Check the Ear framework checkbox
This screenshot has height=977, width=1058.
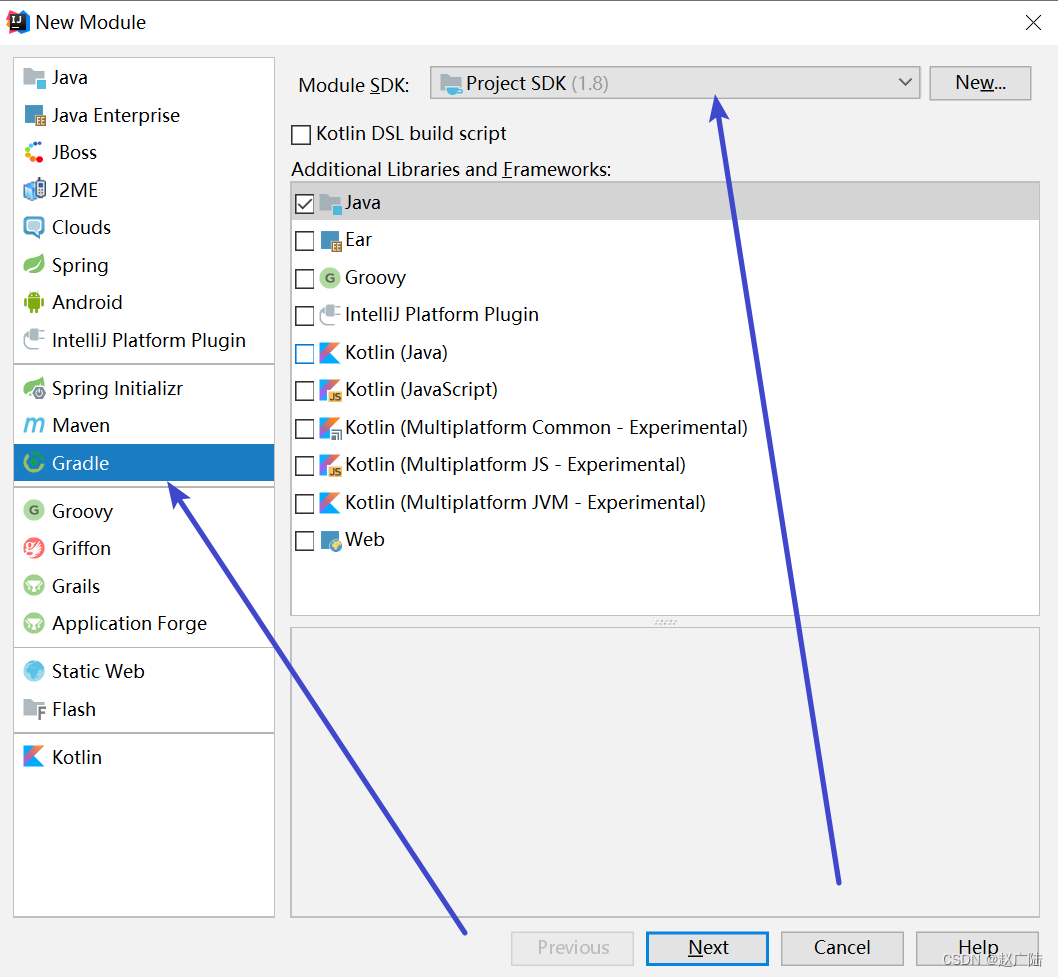(x=305, y=241)
